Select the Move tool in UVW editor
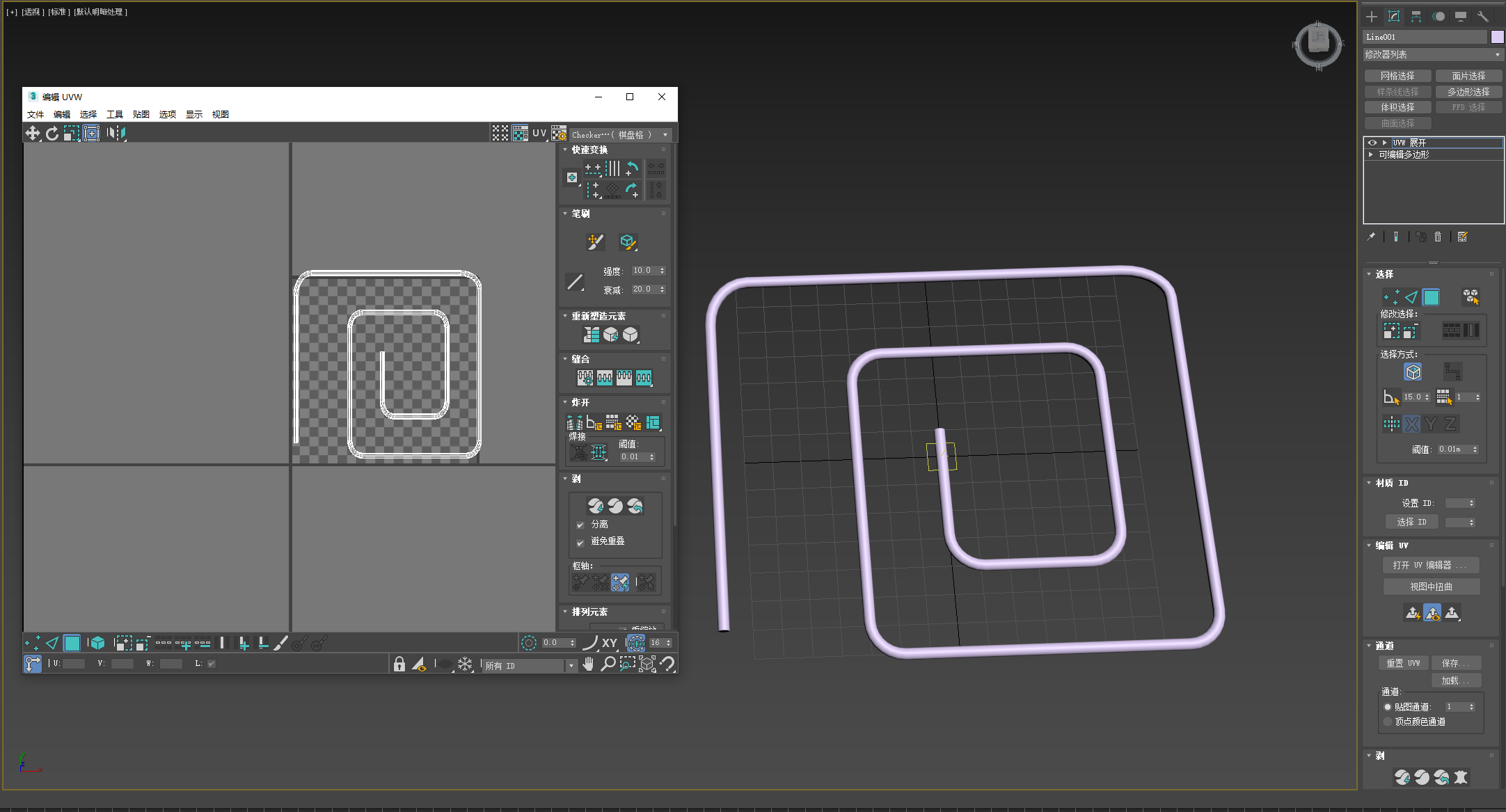Viewport: 1506px width, 812px height. 33,133
